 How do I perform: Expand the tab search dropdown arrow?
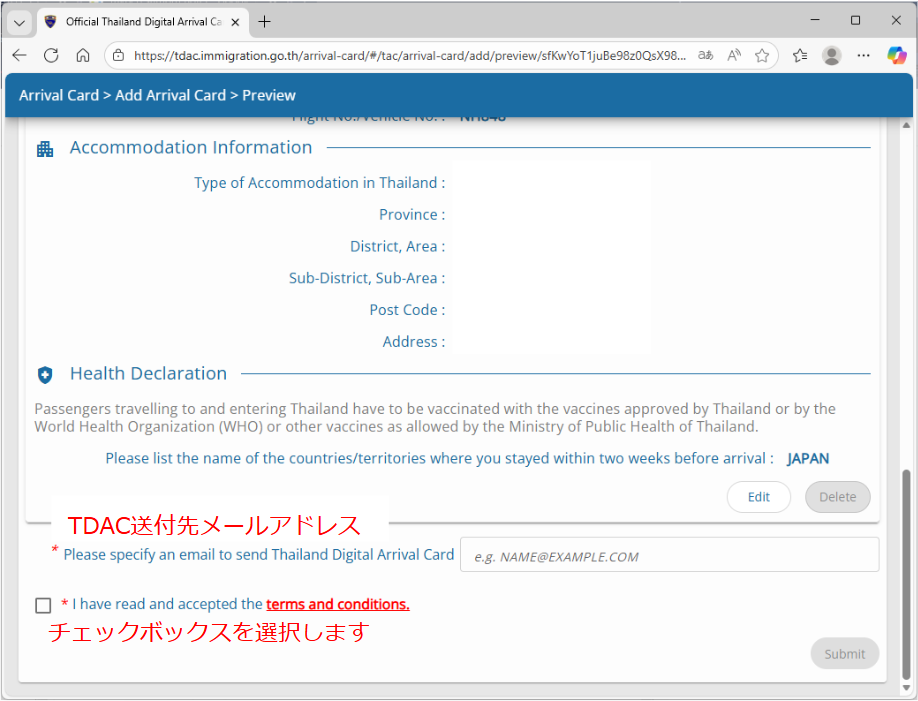tap(19, 21)
